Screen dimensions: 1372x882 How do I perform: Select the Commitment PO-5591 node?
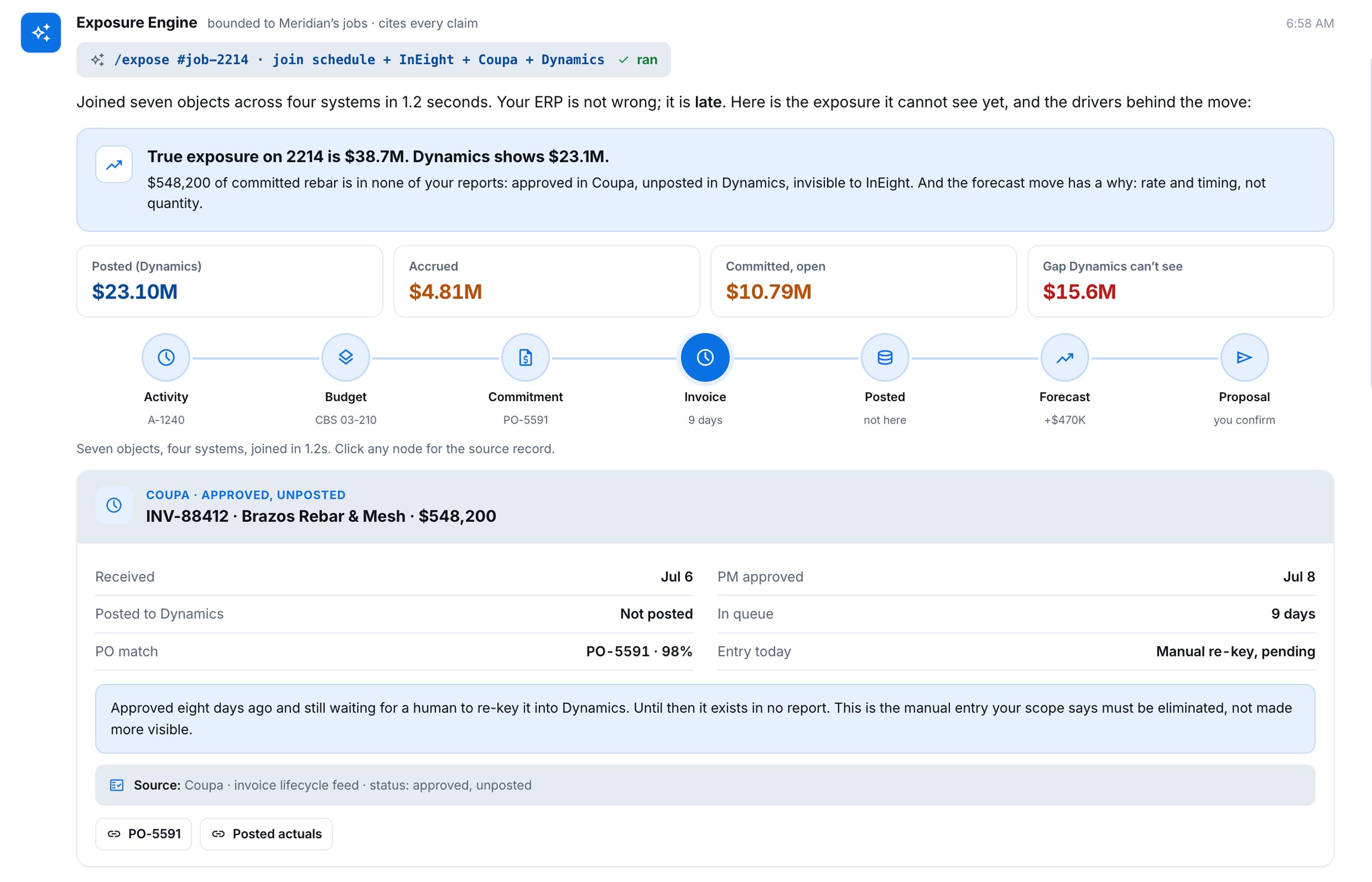coord(526,358)
